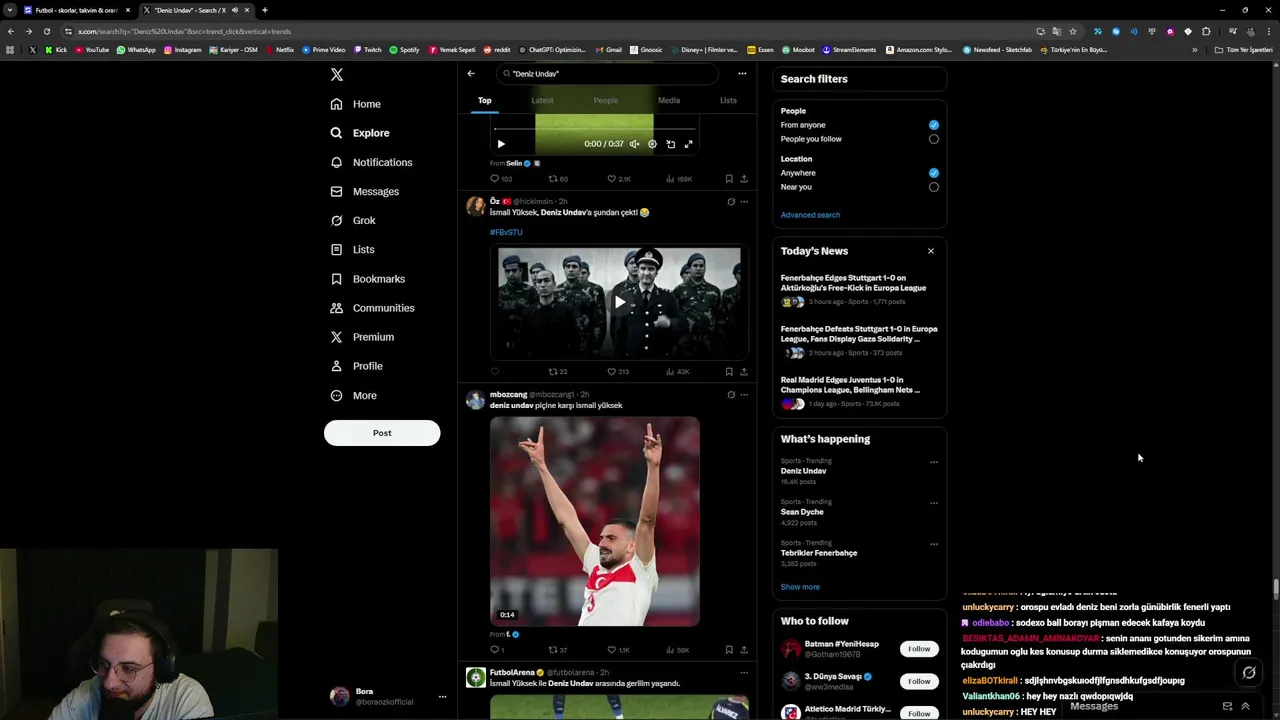The height and width of the screenshot is (720, 1280).
Task: Click Show more under What's happening
Action: pos(800,587)
